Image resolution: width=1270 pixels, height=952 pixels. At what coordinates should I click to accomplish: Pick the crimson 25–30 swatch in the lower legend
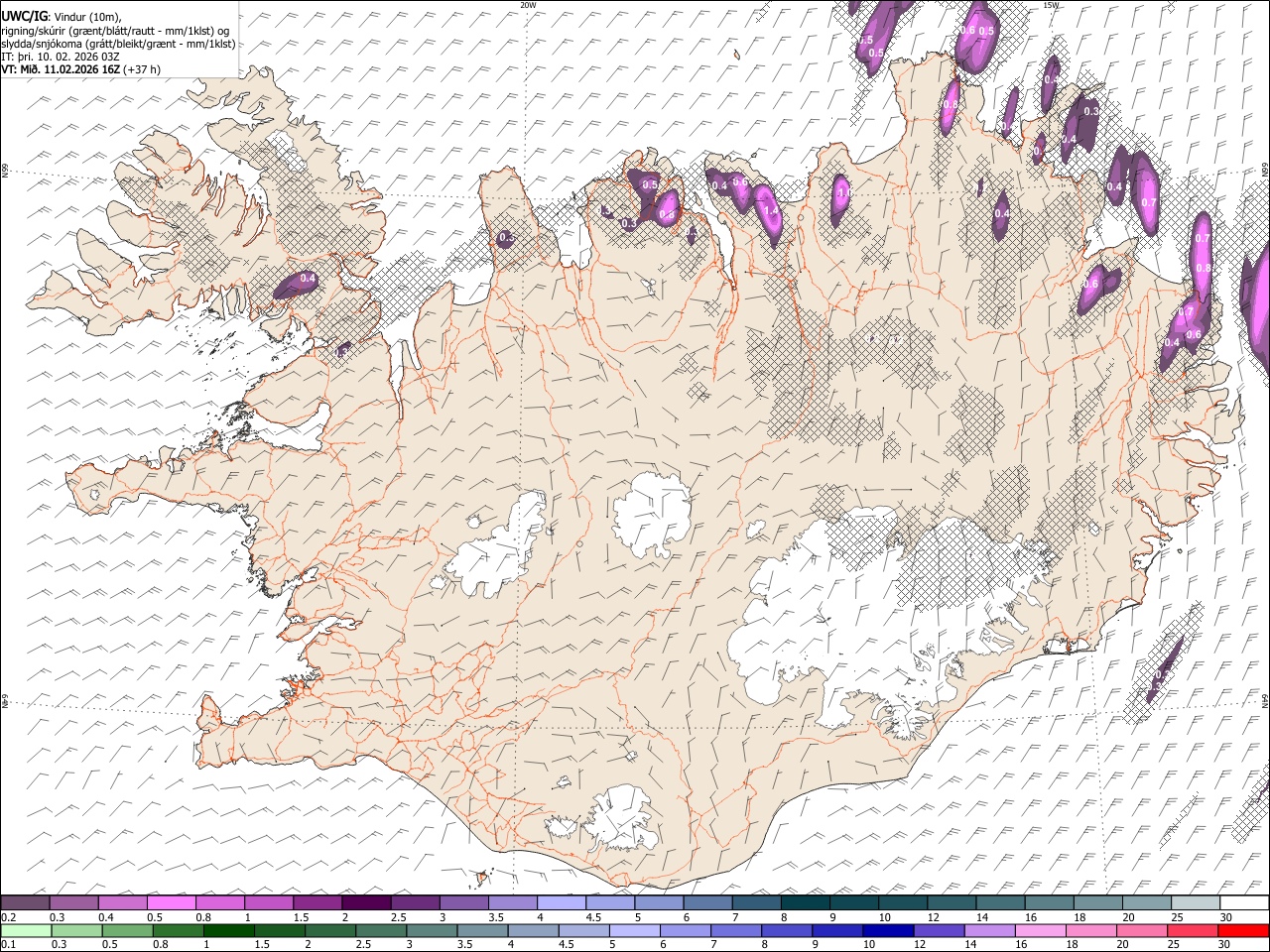click(1192, 931)
